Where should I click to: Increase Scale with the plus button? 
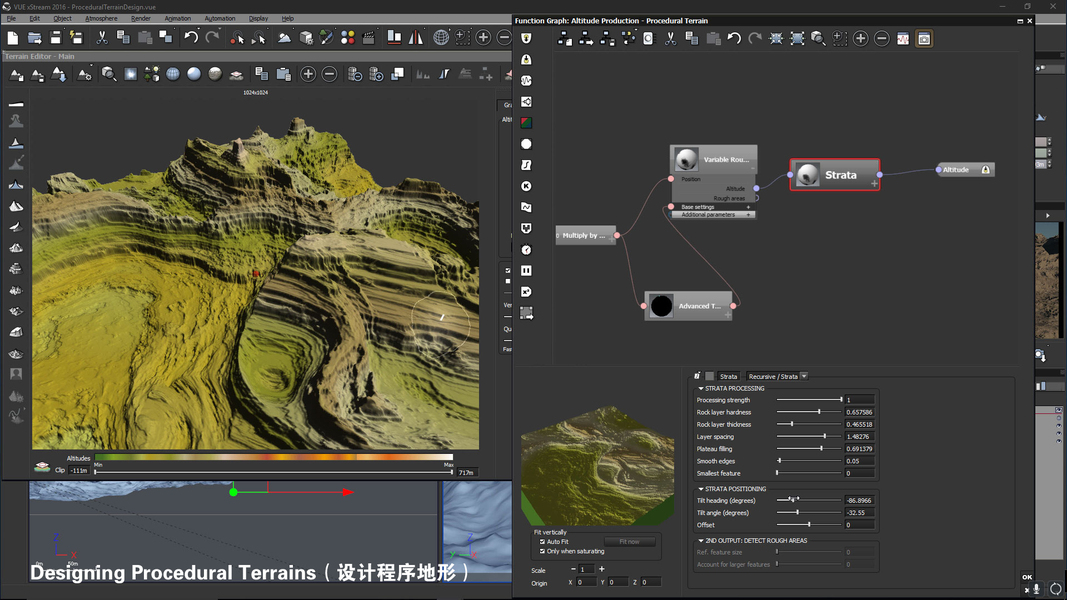(601, 569)
